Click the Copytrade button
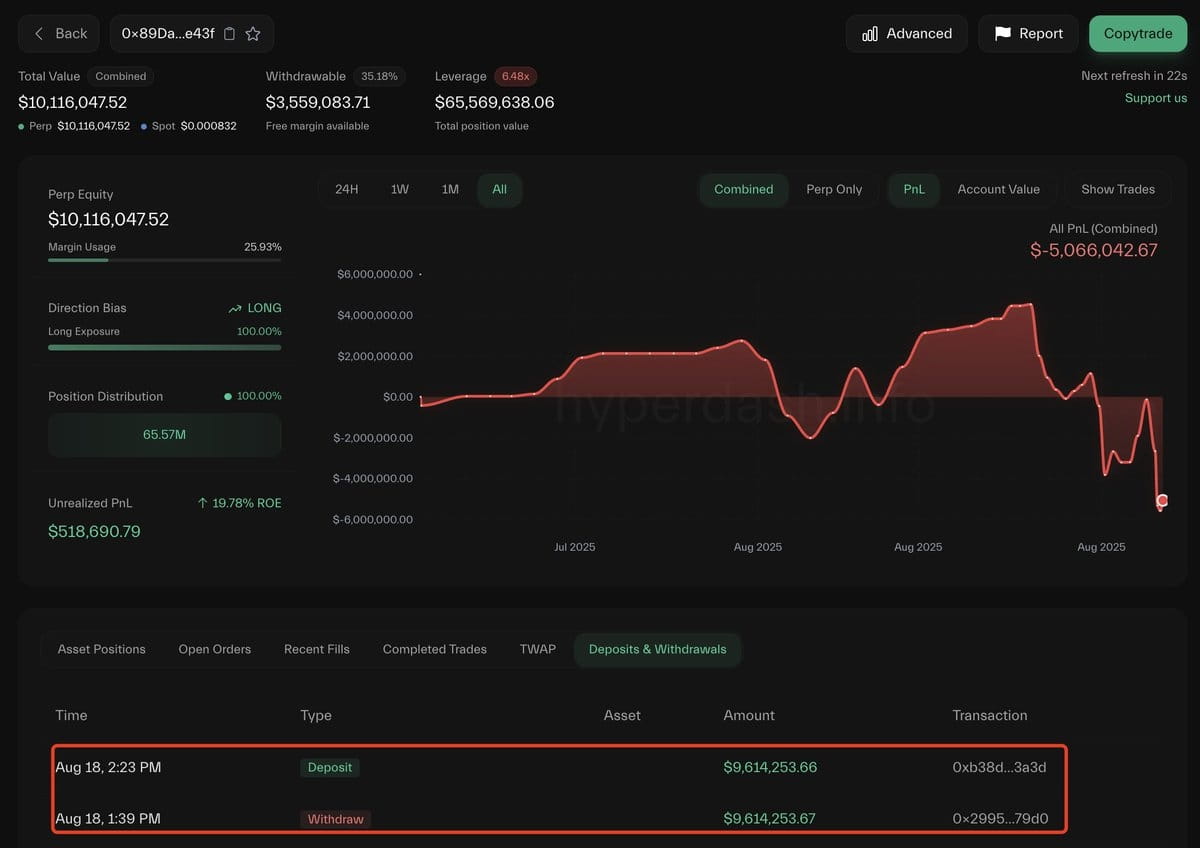The height and width of the screenshot is (848, 1200). point(1138,34)
